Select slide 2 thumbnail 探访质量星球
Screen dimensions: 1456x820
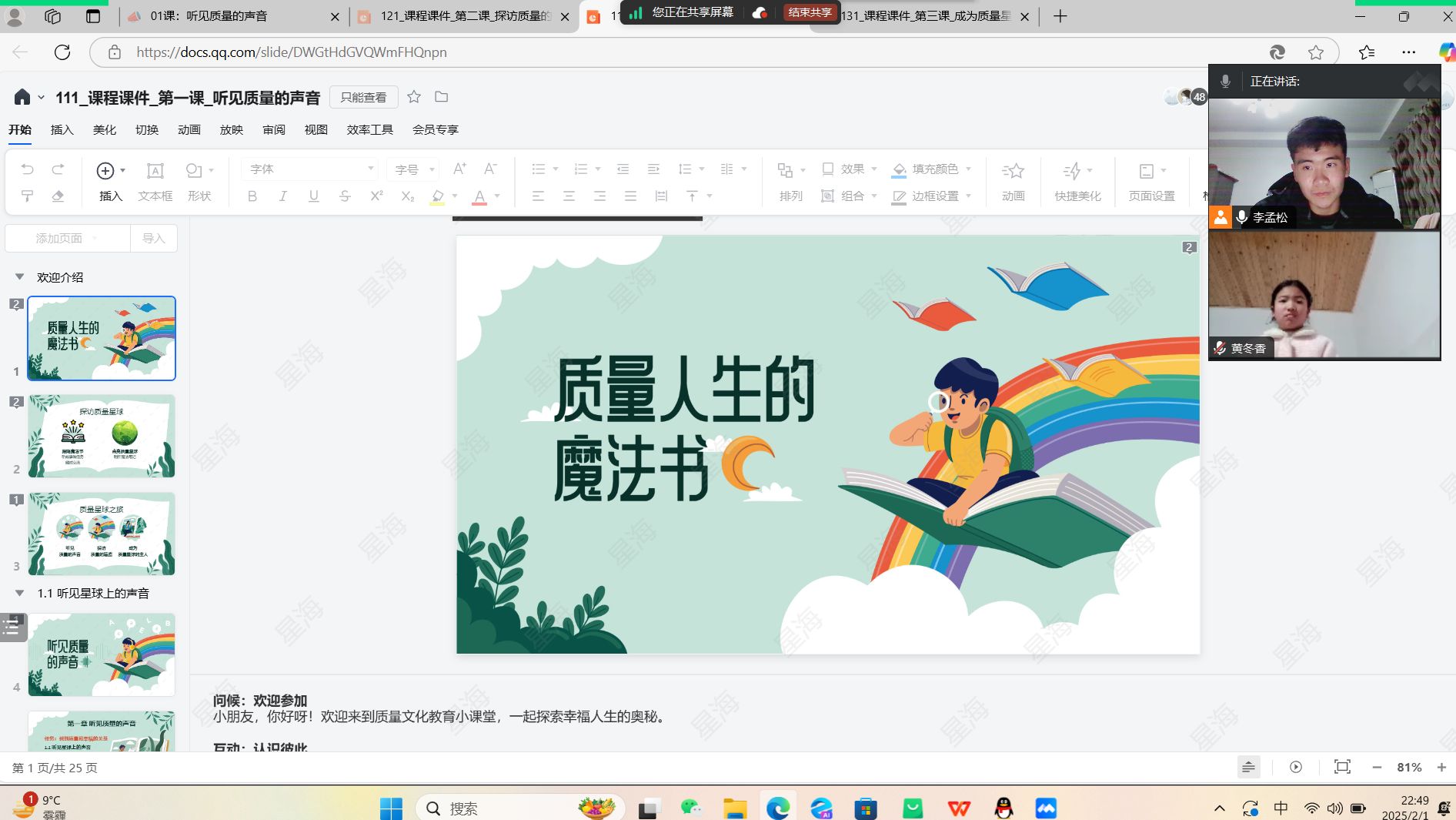point(102,436)
